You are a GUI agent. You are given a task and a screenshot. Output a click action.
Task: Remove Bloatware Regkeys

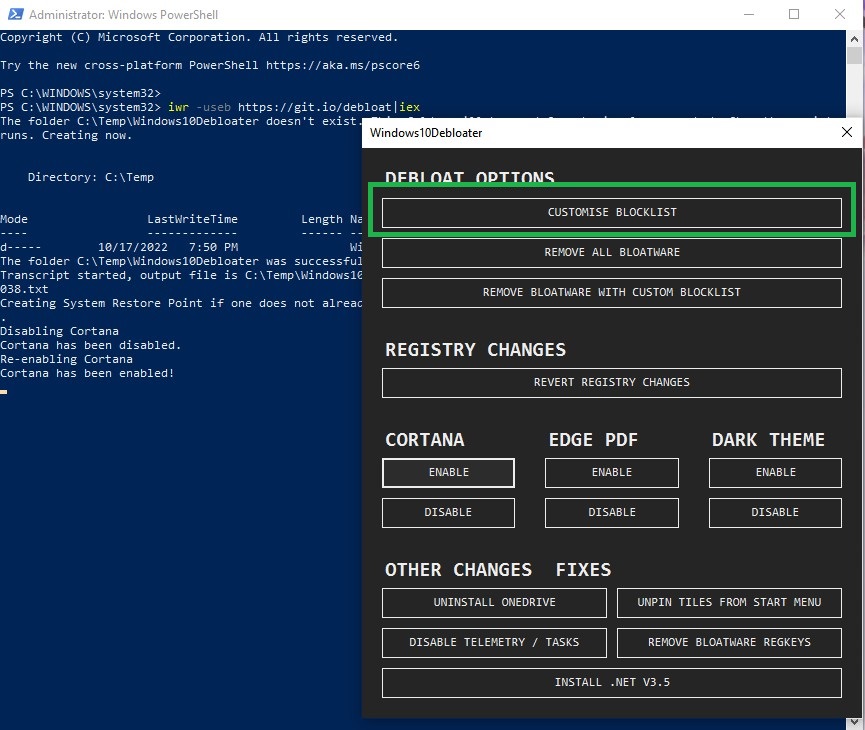(x=729, y=642)
